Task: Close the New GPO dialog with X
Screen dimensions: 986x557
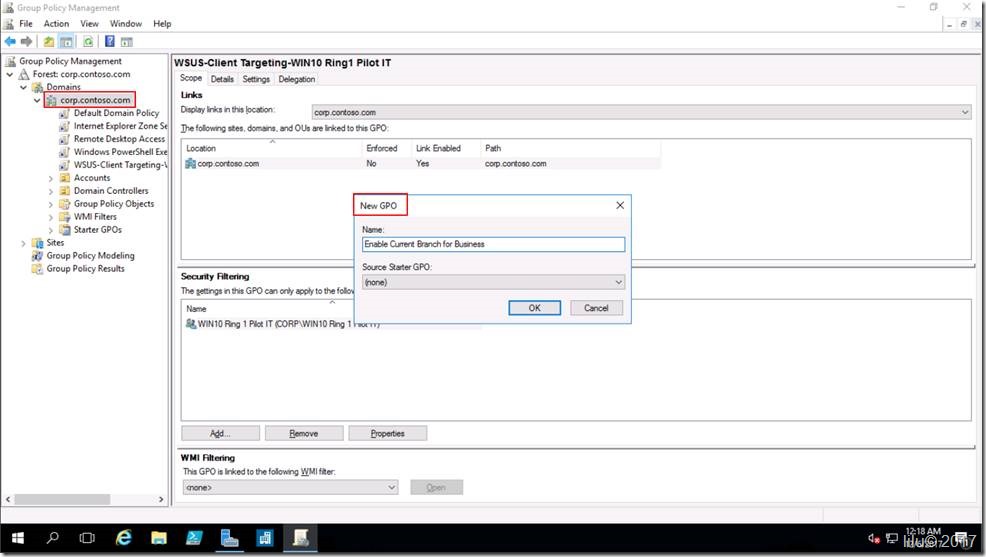Action: coord(620,206)
